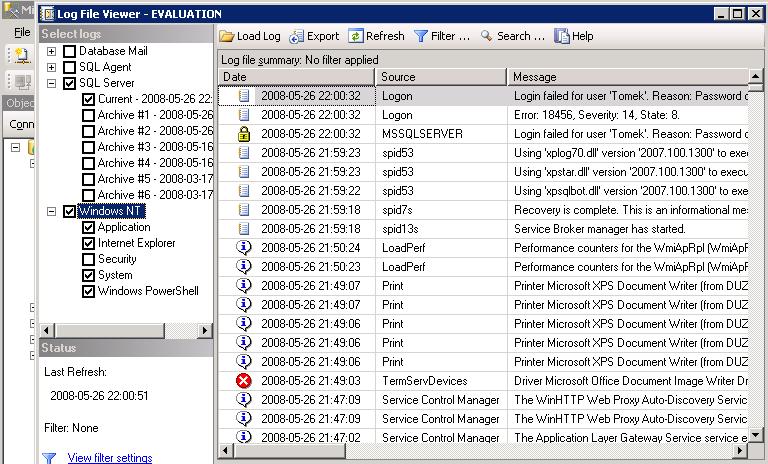The height and width of the screenshot is (464, 768).
Task: Collapse tree node in background Object Explorer
Action: 16,147
